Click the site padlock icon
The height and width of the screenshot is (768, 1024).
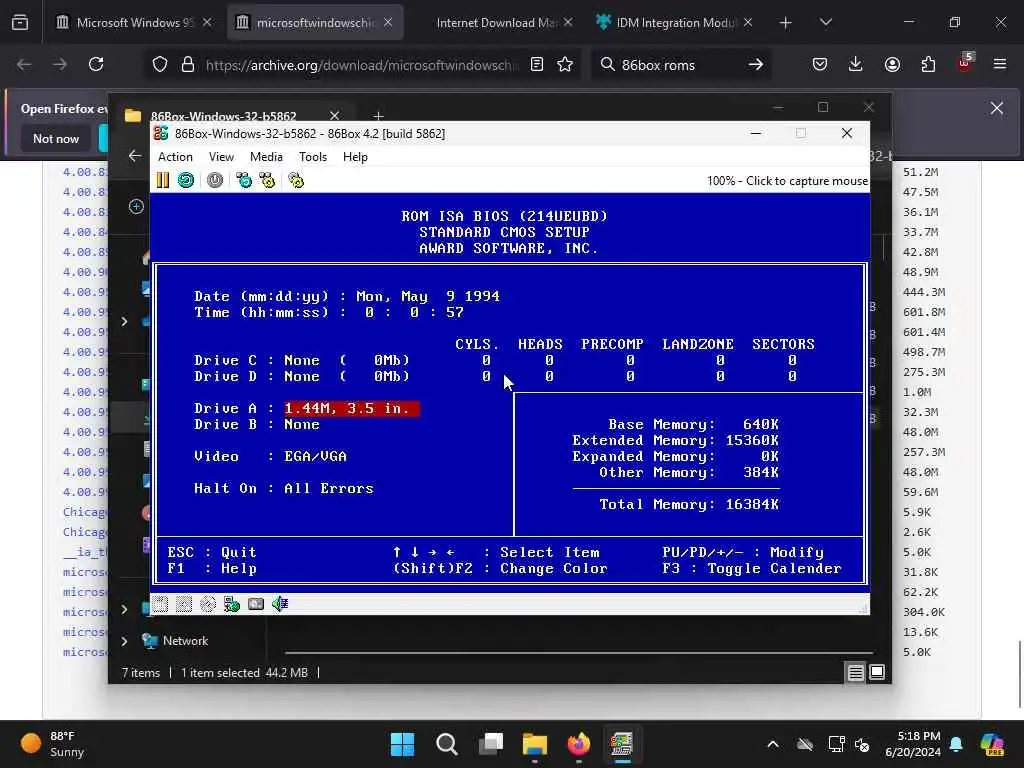pos(188,65)
